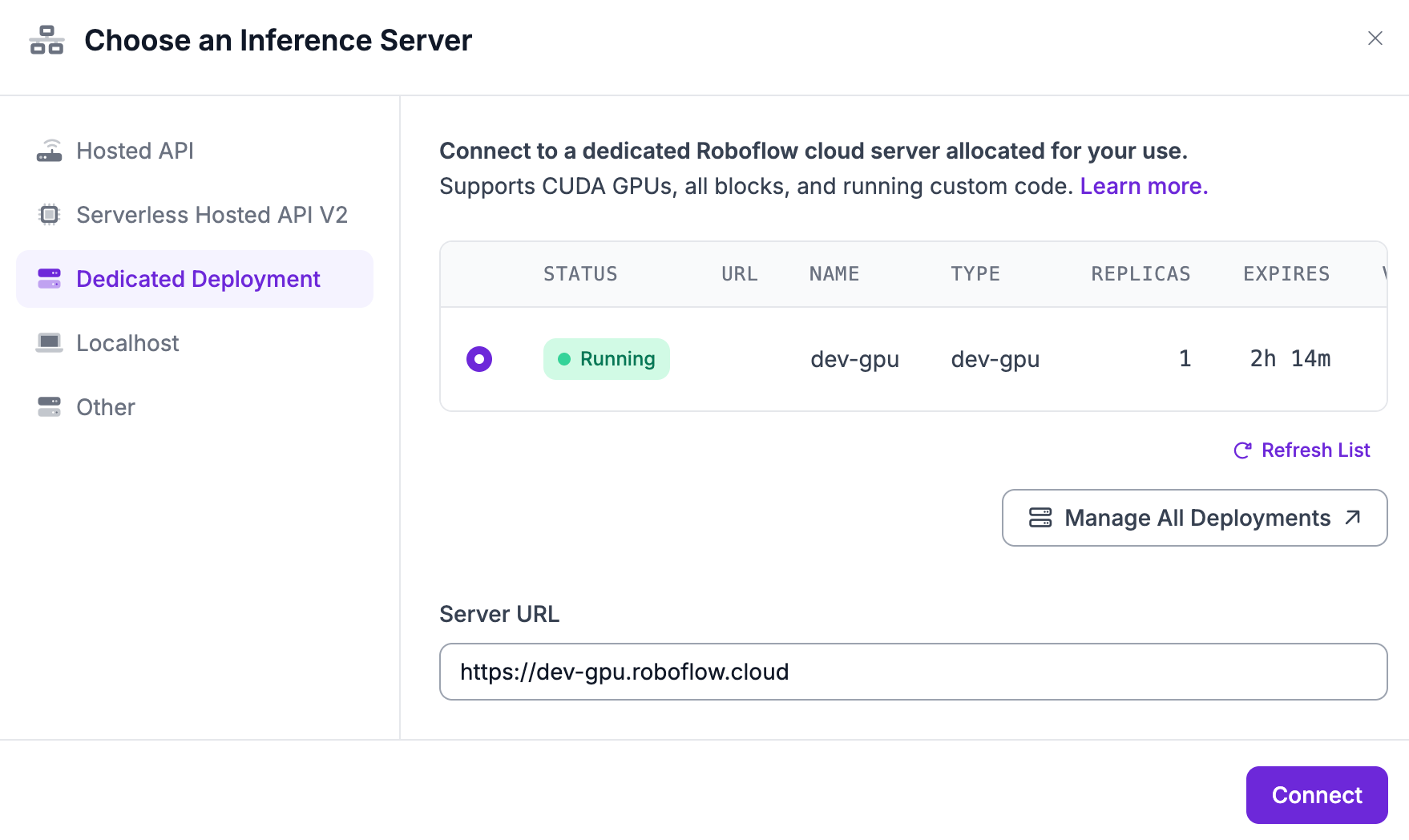The width and height of the screenshot is (1409, 840).
Task: Focus the Server URL input field
Action: click(x=913, y=672)
